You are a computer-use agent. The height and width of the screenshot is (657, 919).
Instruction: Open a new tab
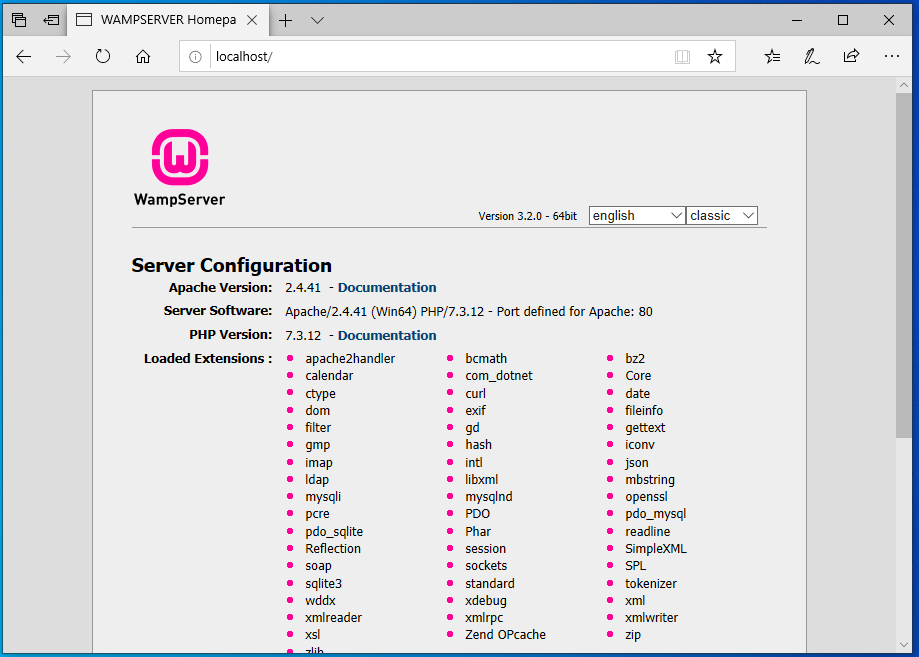pyautogui.click(x=286, y=20)
